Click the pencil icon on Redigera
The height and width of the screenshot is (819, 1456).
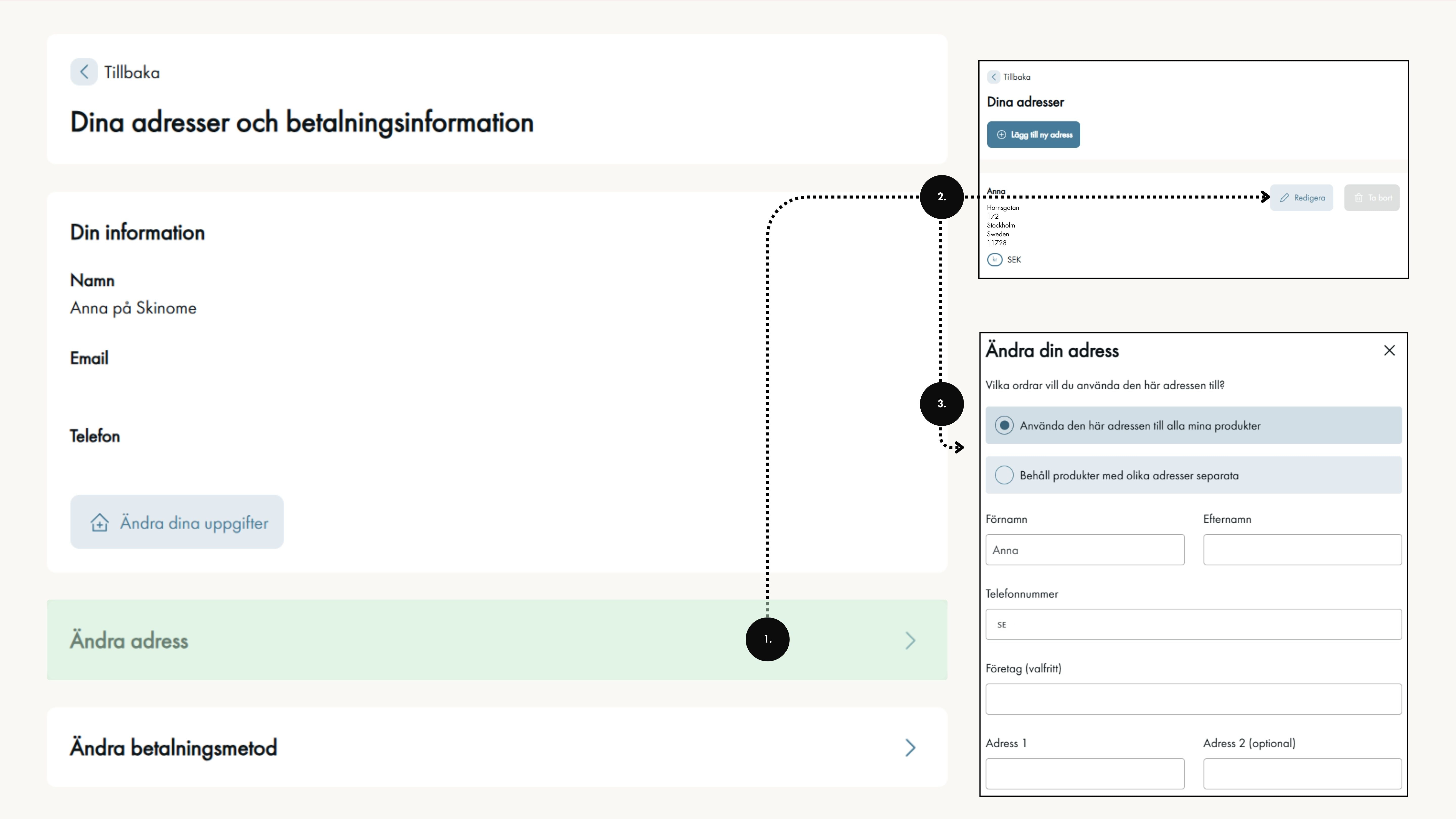pos(1284,198)
